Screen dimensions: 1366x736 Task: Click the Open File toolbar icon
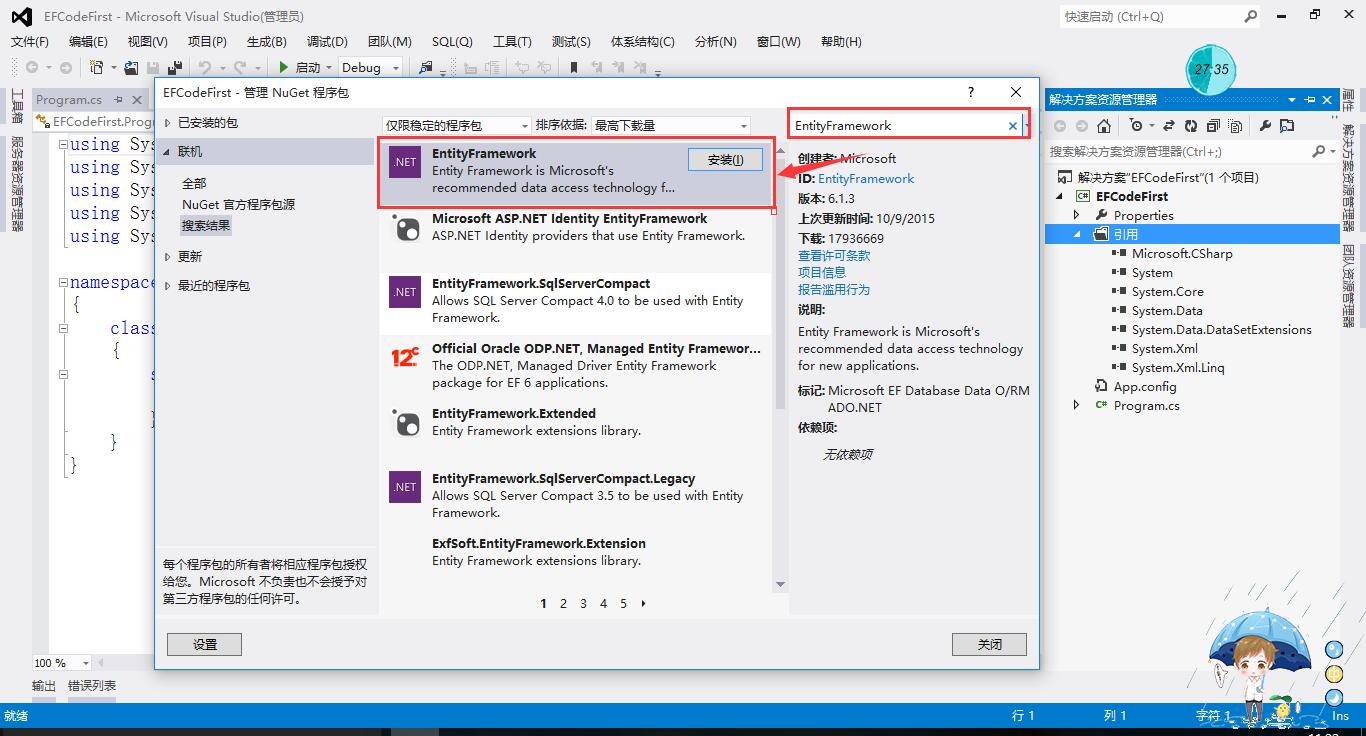[131, 68]
